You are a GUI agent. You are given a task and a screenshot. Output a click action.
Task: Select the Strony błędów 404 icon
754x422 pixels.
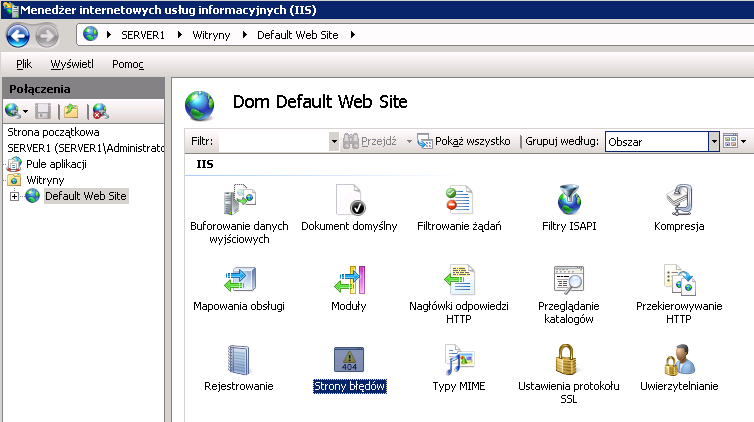point(349,360)
